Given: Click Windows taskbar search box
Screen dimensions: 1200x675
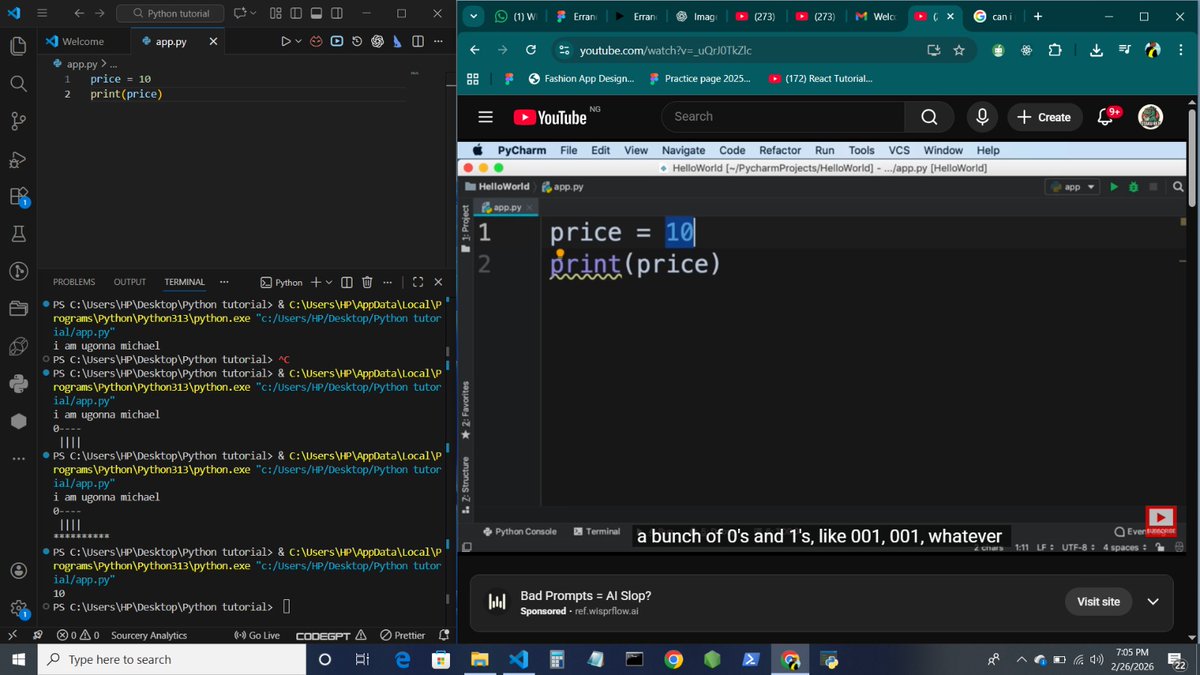Looking at the screenshot, I should (172, 659).
